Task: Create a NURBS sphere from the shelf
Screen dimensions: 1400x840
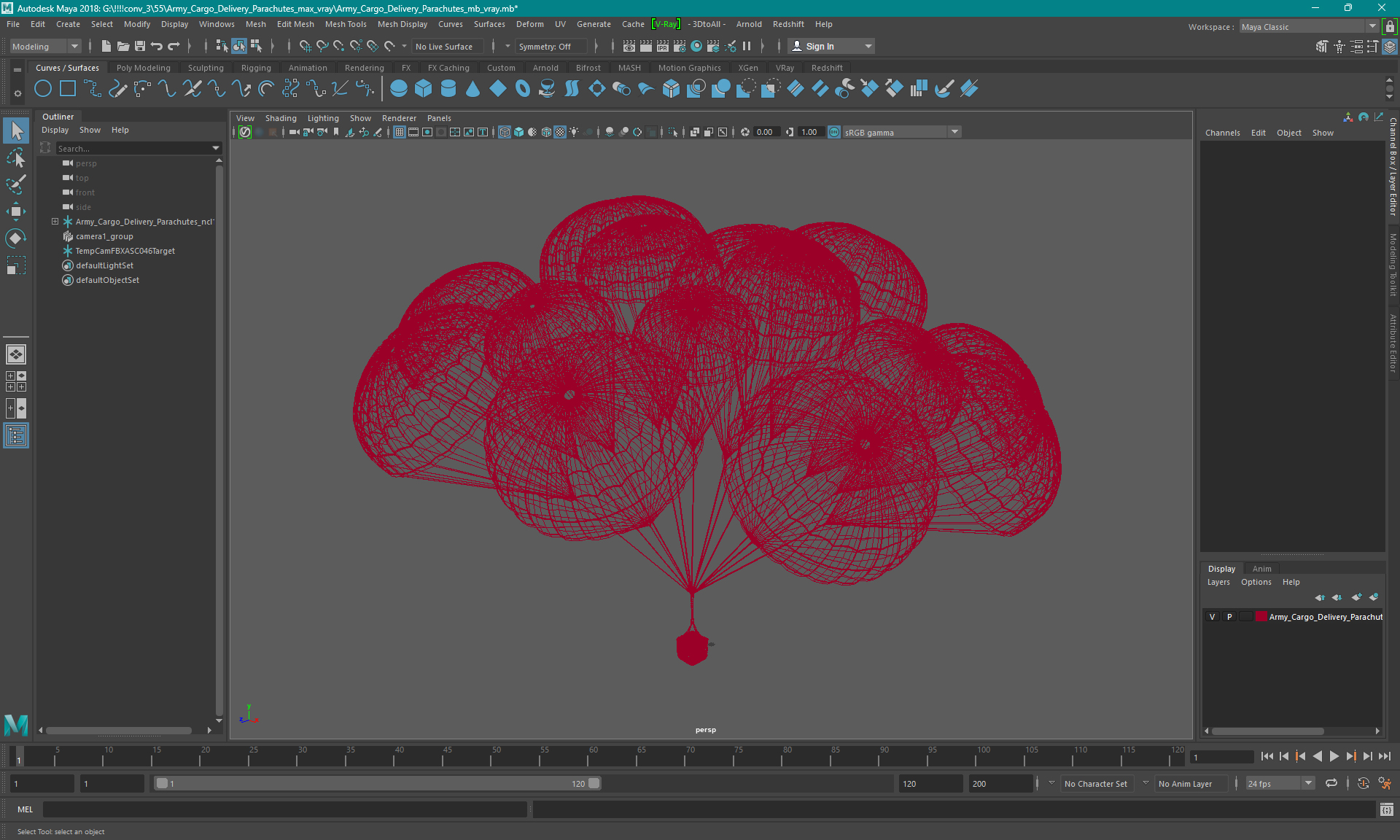Action: coord(398,89)
